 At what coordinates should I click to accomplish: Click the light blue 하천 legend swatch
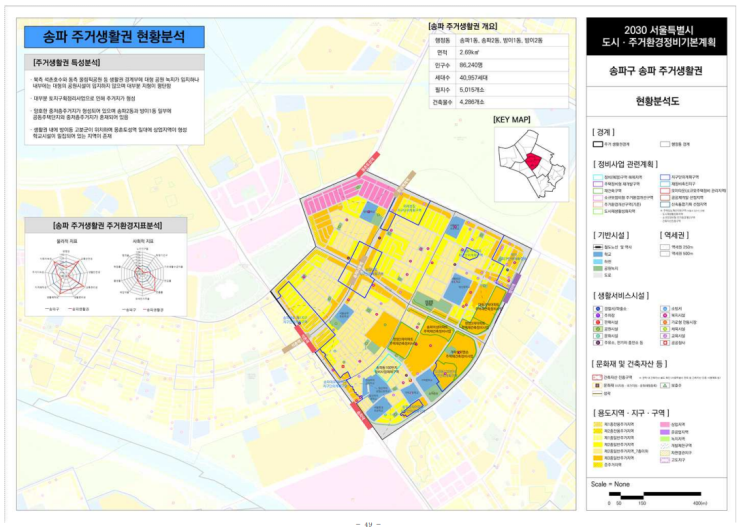598,261
